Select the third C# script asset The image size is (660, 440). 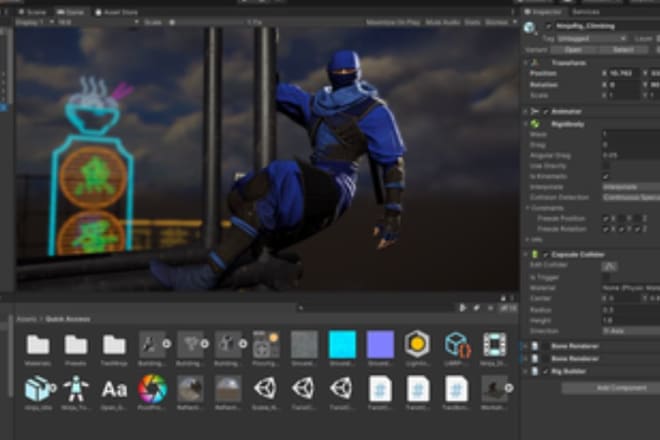[456, 388]
